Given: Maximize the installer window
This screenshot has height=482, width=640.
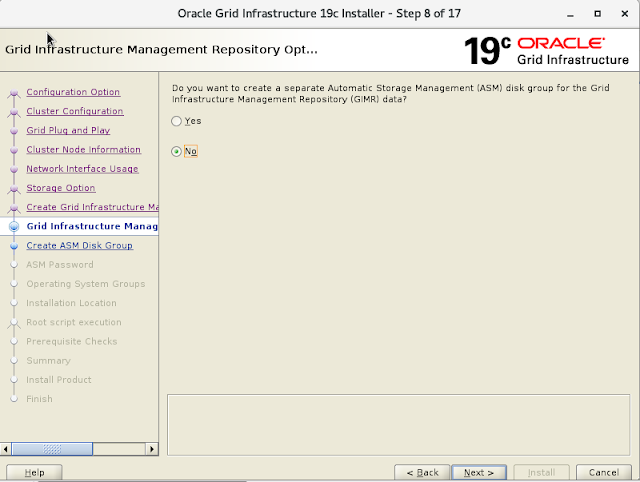Looking at the screenshot, I should point(597,14).
